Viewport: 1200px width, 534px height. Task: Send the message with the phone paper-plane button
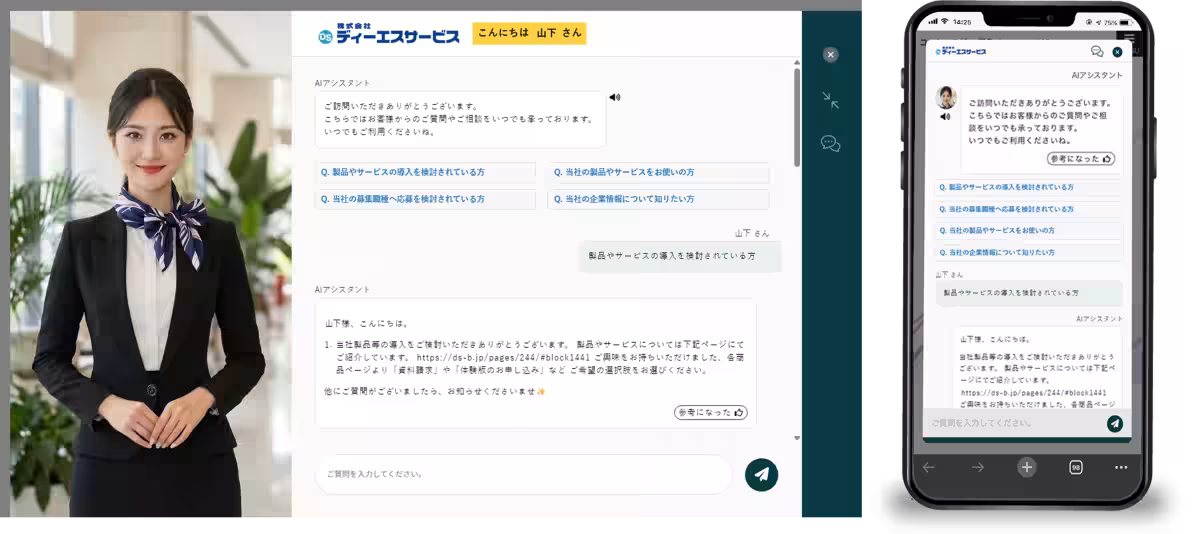pos(1115,424)
